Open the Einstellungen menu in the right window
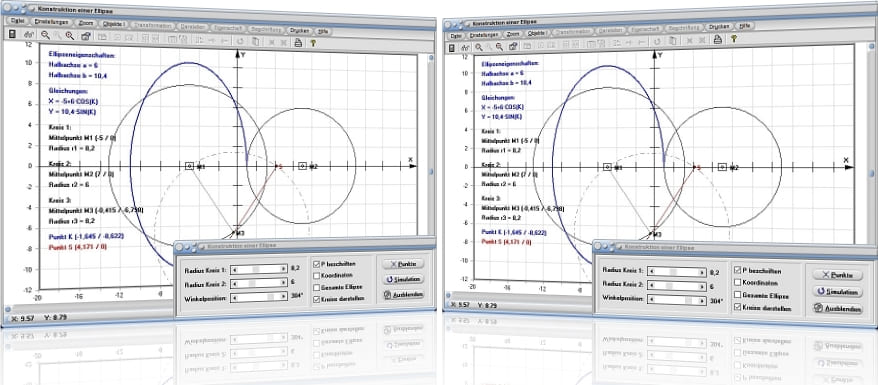The width and height of the screenshot is (878, 385). pyautogui.click(x=484, y=35)
